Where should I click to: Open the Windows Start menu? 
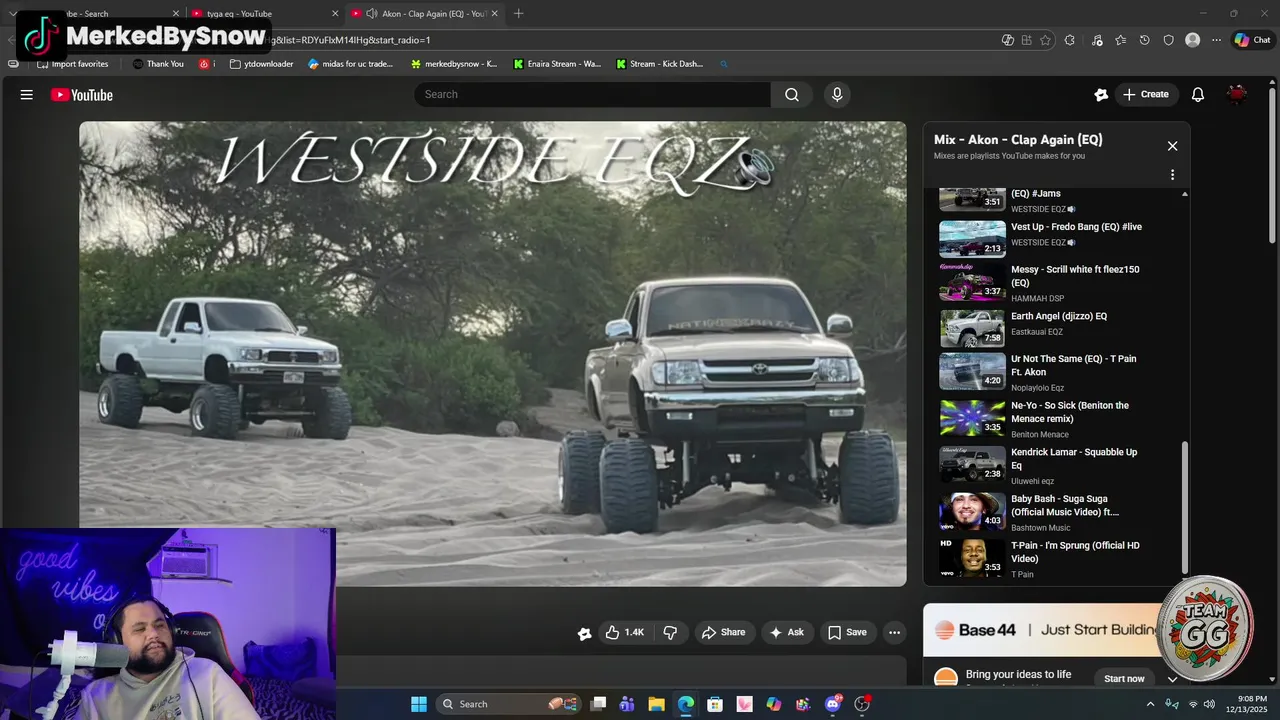coord(419,704)
